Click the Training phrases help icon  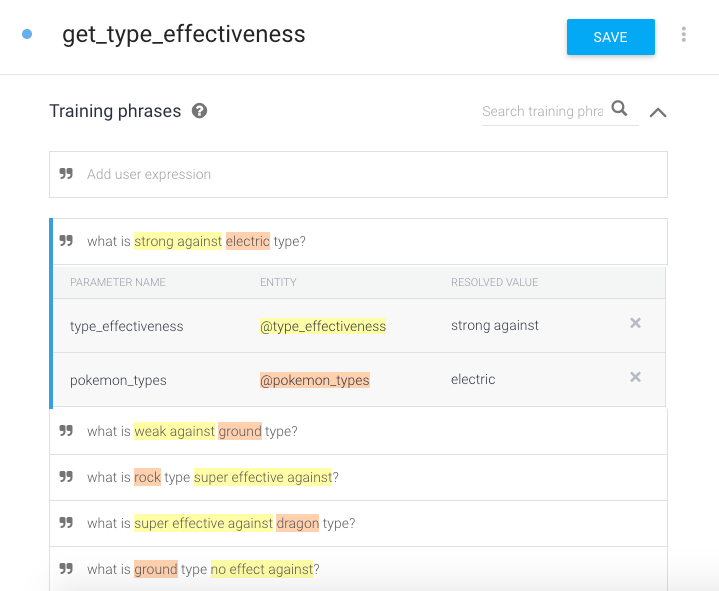click(200, 111)
